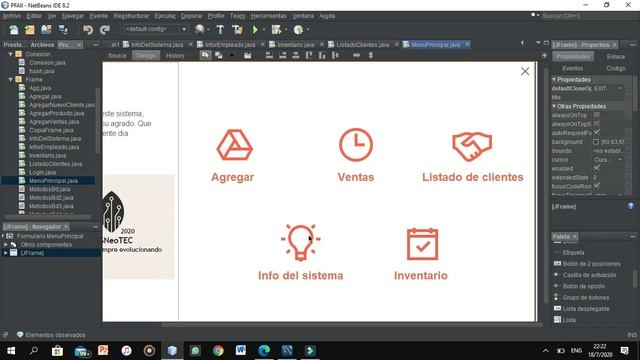Click the globe browser icon in toolbar
640x360 pixels.
[x=200, y=29]
